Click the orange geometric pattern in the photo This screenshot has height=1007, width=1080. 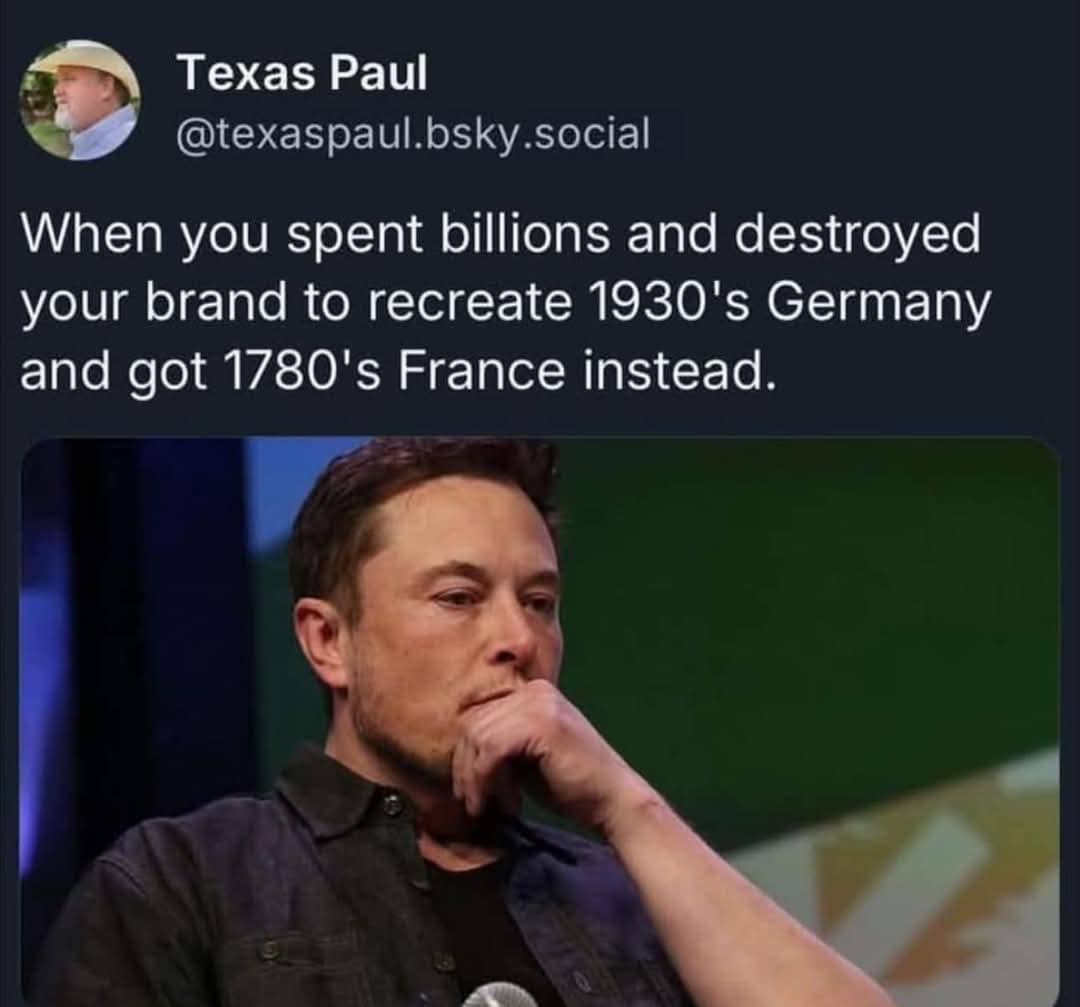coord(951,889)
